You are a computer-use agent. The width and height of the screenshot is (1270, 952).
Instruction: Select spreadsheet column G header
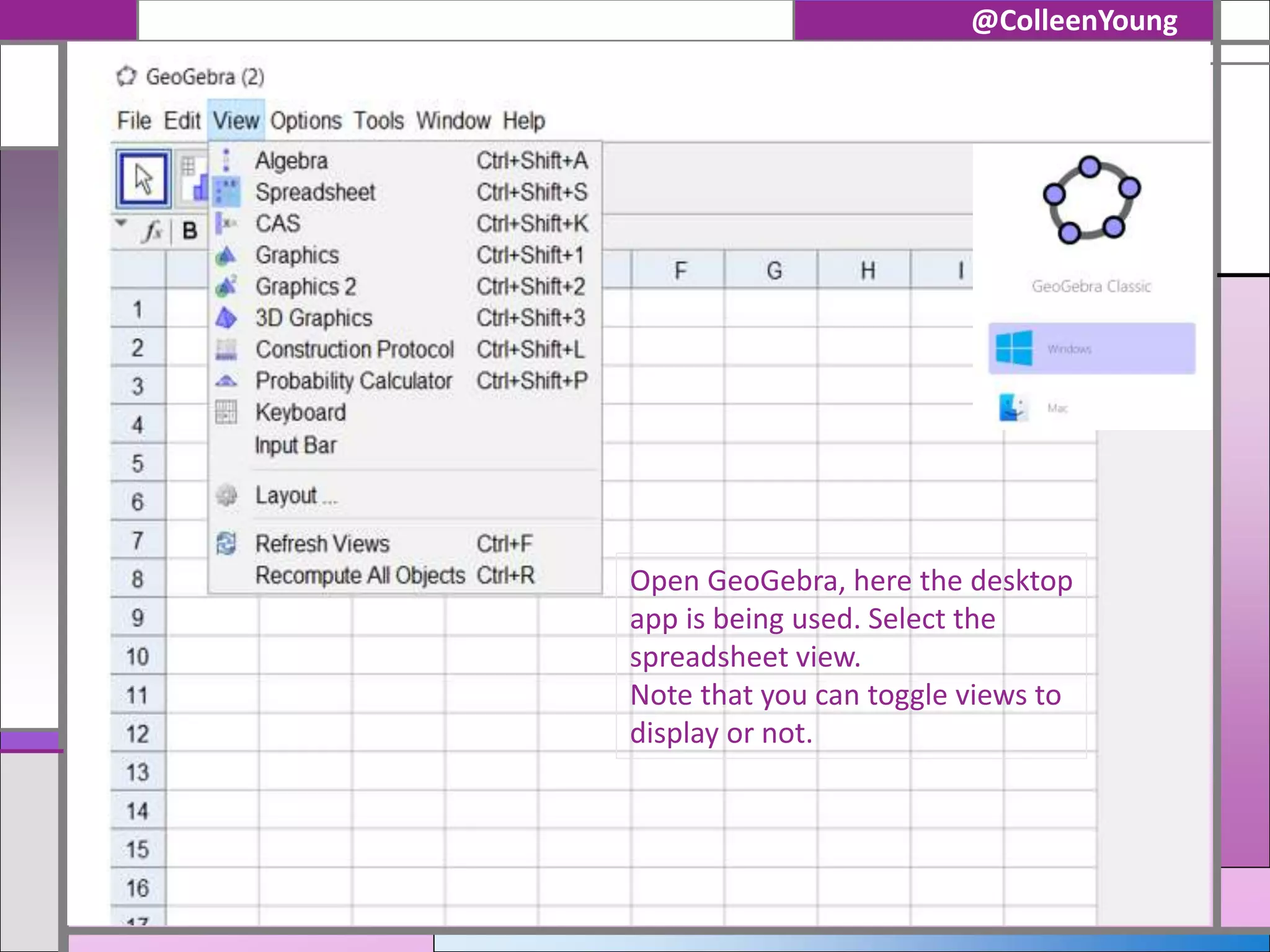[x=773, y=270]
